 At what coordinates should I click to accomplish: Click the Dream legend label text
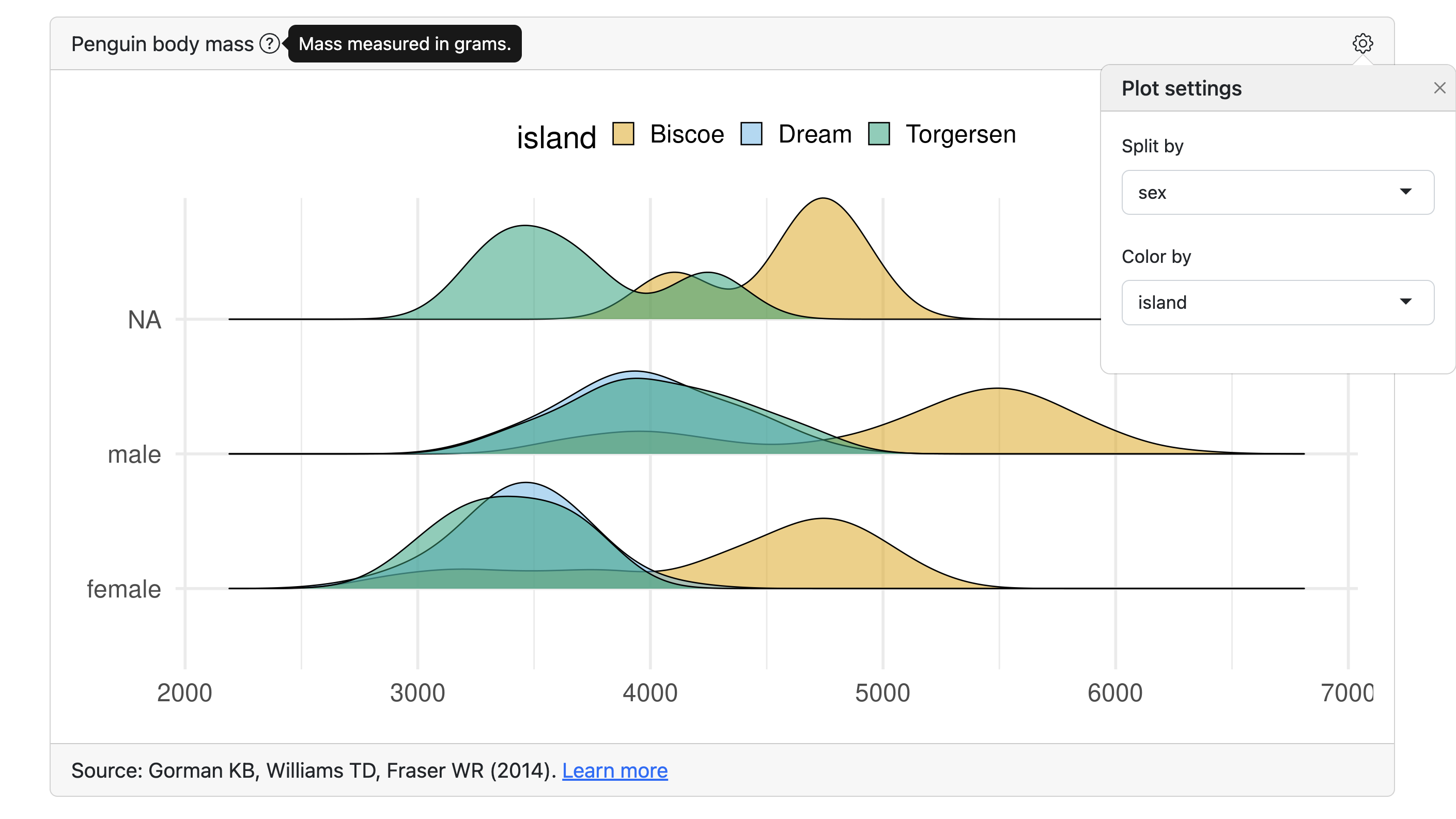[814, 134]
